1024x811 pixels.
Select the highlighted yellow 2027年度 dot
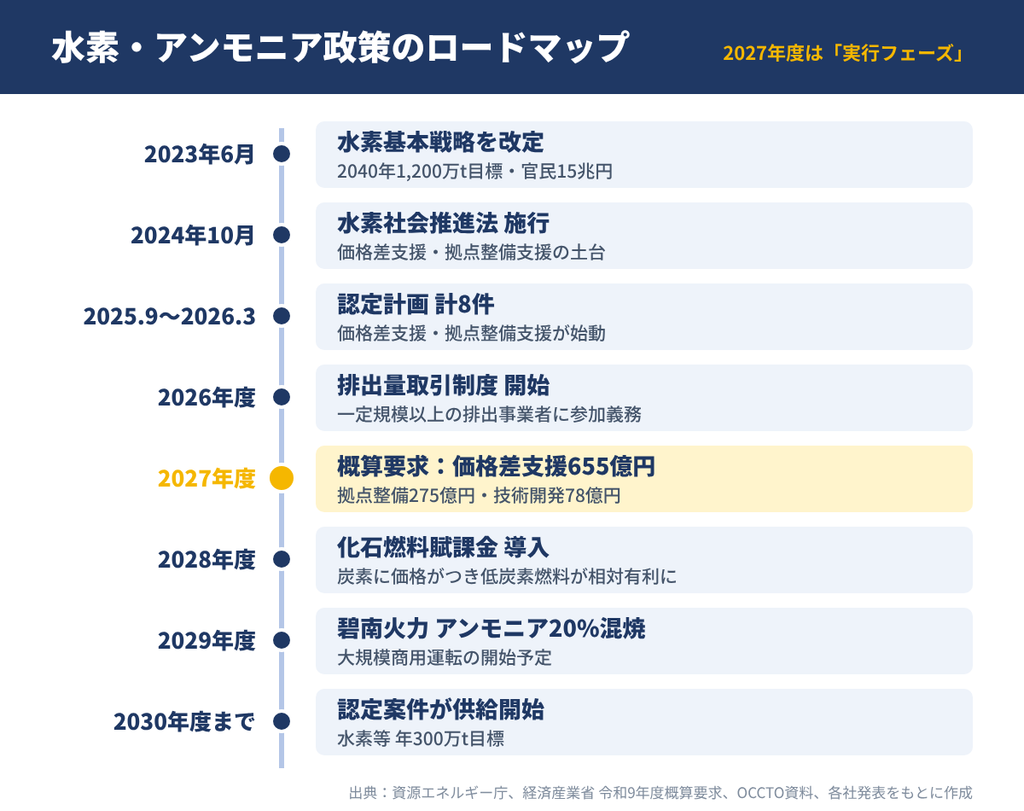tap(281, 479)
